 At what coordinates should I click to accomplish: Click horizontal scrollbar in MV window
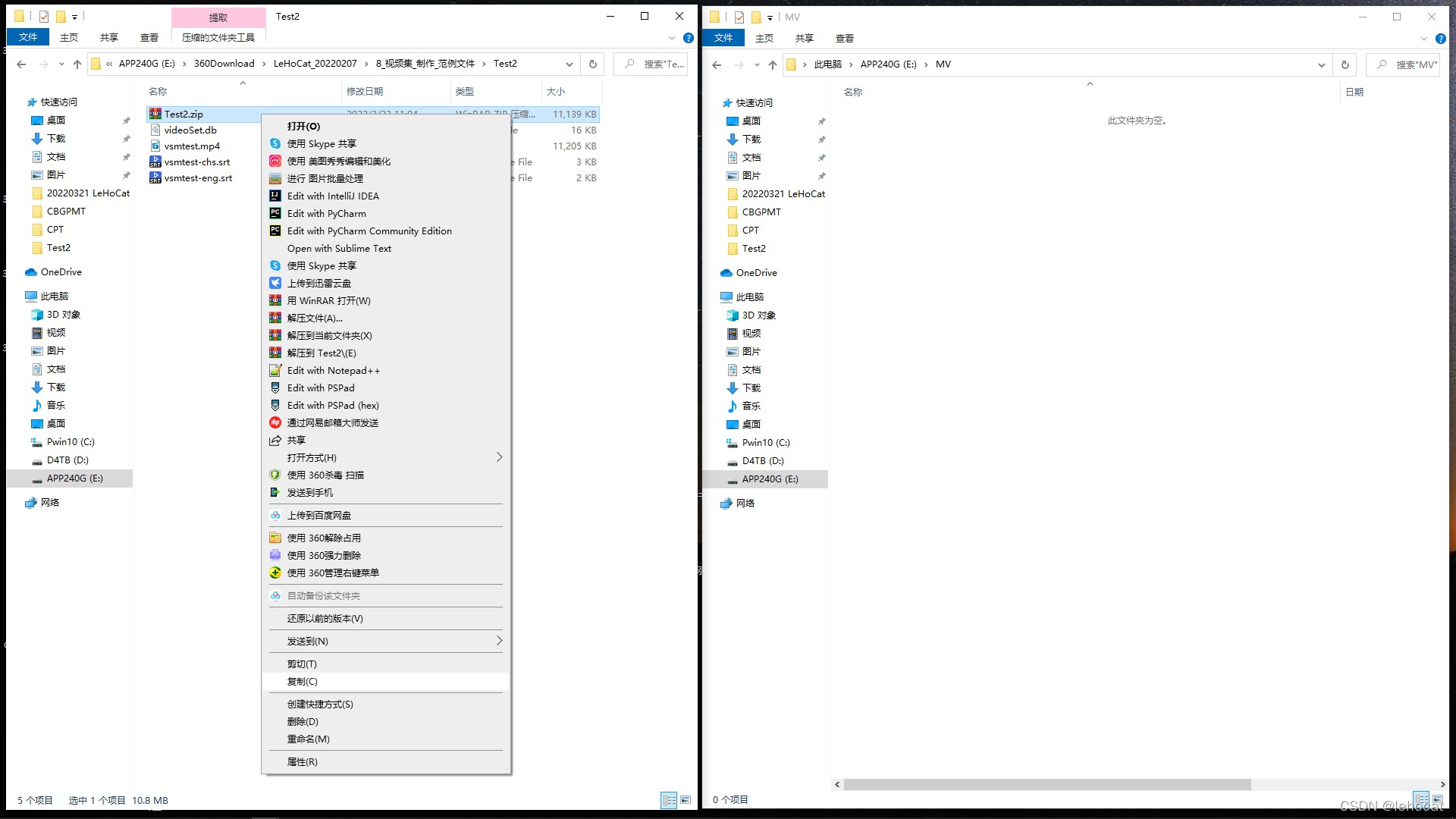1046,785
